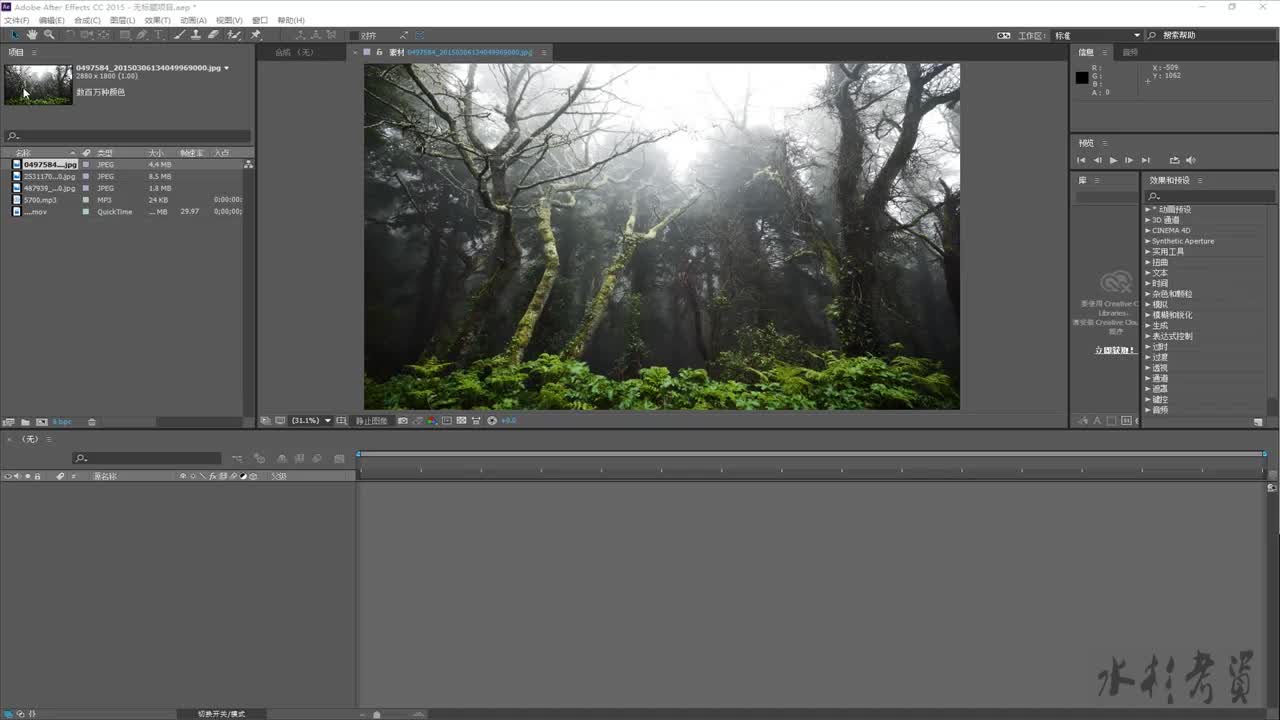Click the snapshot camera icon in viewer
This screenshot has width=1280, height=720.
(x=403, y=421)
